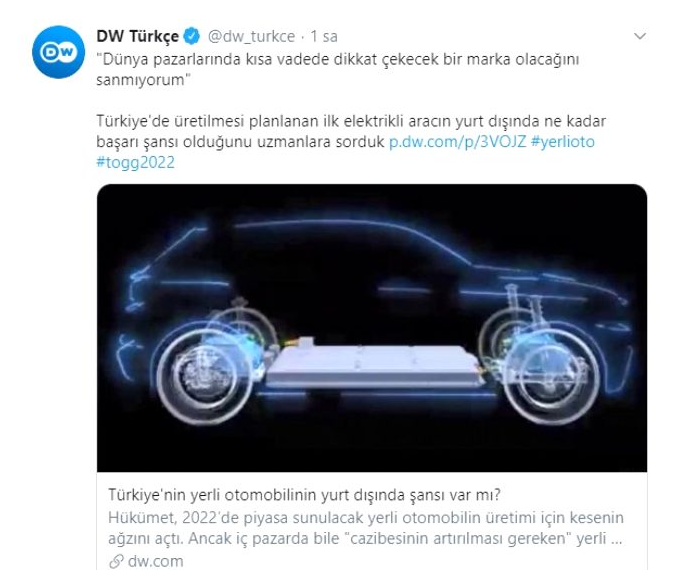
Task: Click the car roof outline in the image
Action: 347,227
